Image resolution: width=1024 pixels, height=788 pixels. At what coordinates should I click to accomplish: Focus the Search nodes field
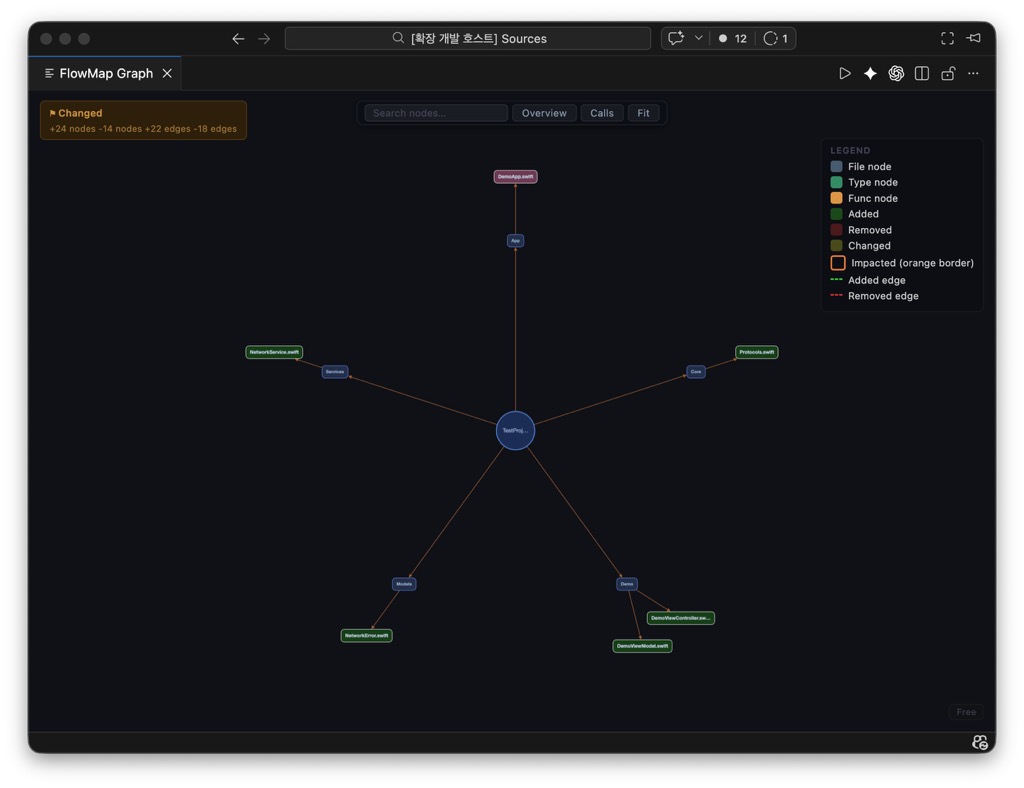[x=436, y=113]
